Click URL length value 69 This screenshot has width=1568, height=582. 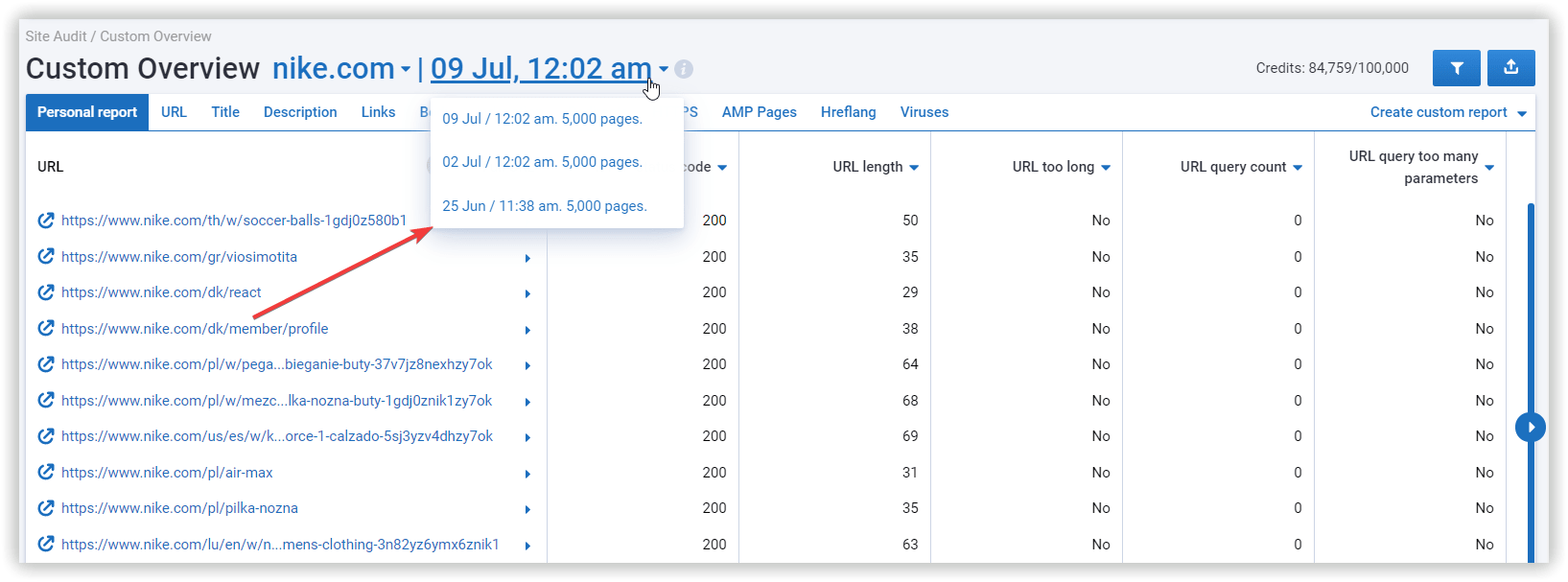(x=910, y=436)
